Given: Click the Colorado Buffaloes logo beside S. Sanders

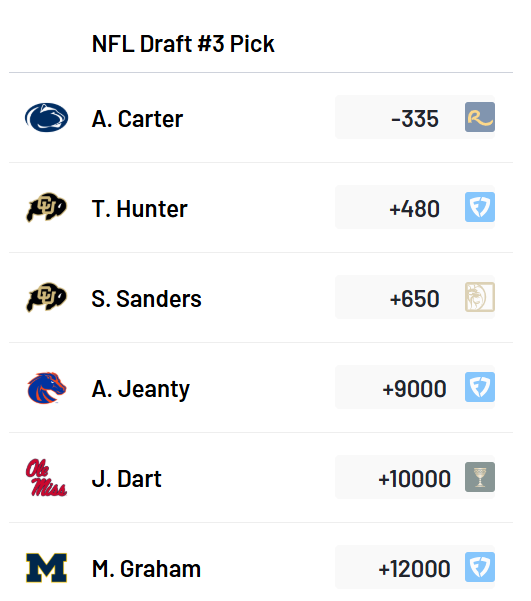Looking at the screenshot, I should pyautogui.click(x=46, y=297).
